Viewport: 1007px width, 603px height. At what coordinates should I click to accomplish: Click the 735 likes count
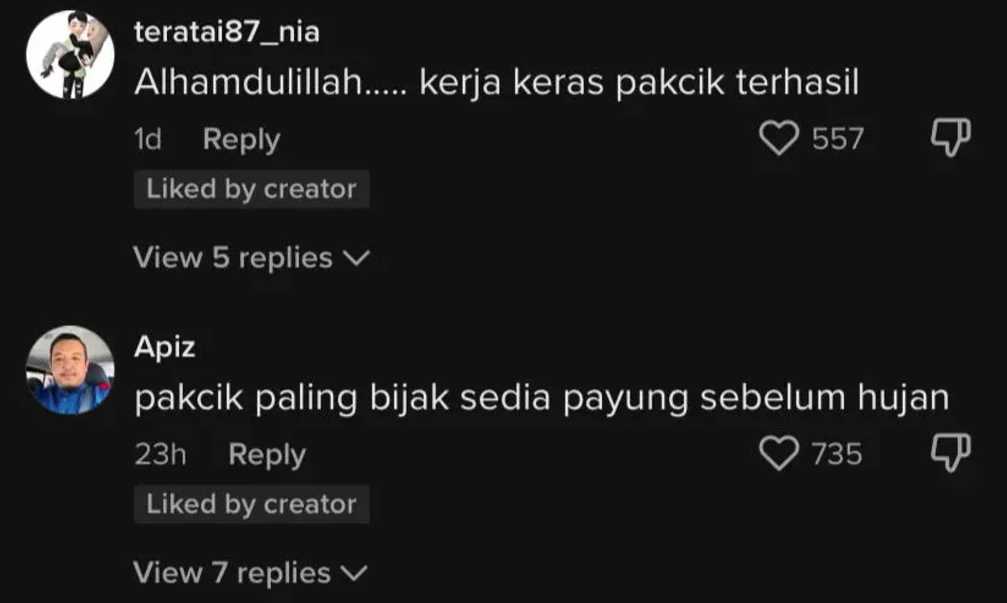(837, 454)
